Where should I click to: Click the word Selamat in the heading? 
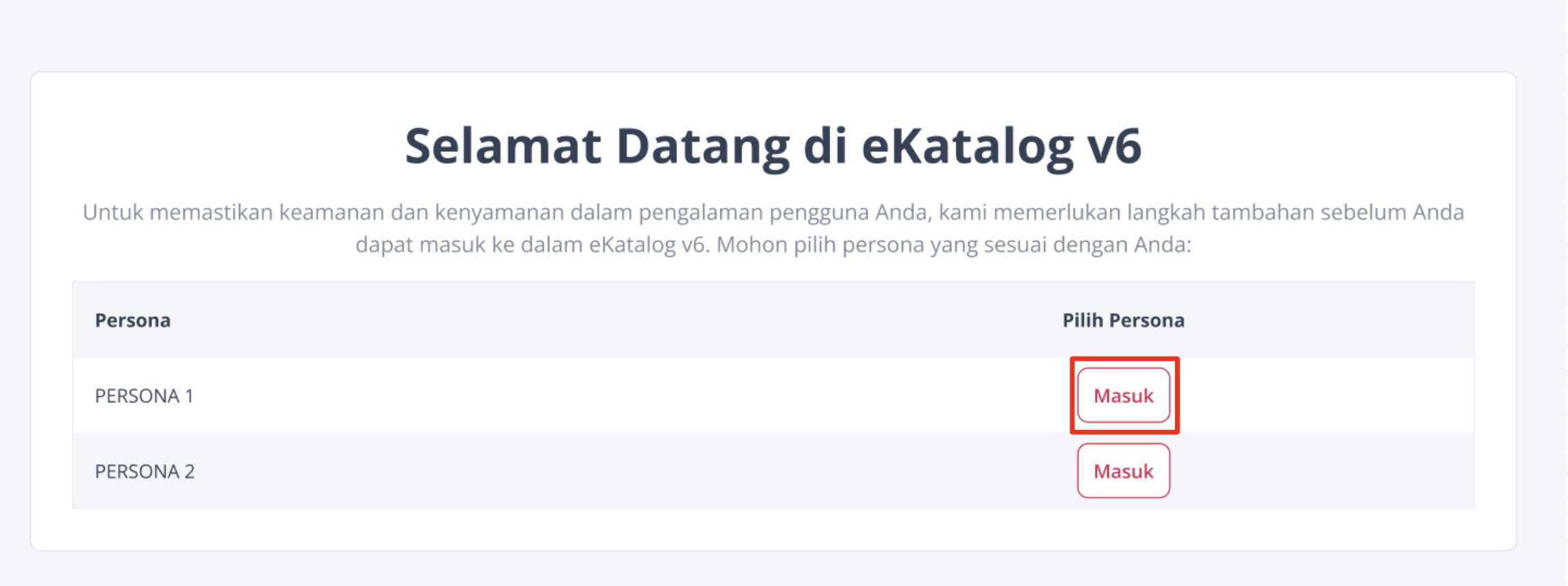click(x=503, y=146)
